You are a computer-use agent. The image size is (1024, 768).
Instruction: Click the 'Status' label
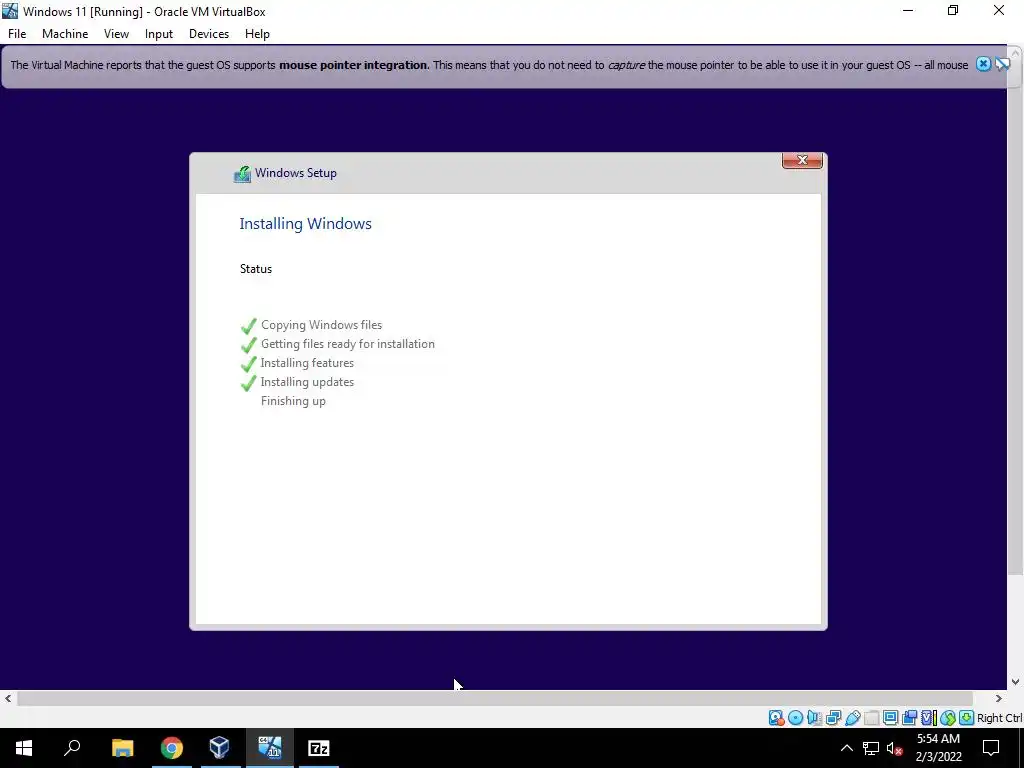point(256,269)
